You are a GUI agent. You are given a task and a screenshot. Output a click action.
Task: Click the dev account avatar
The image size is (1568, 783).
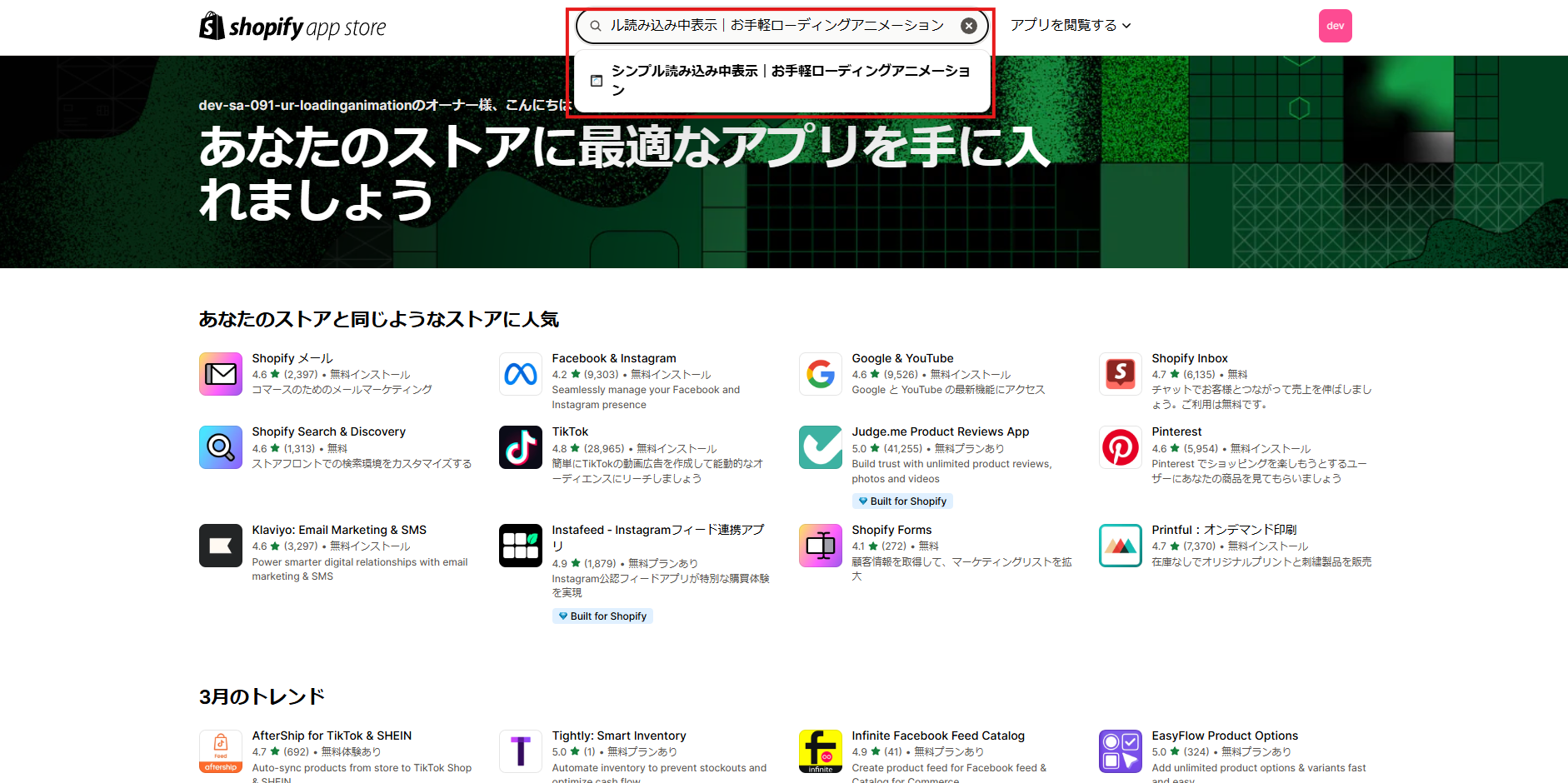(1335, 25)
